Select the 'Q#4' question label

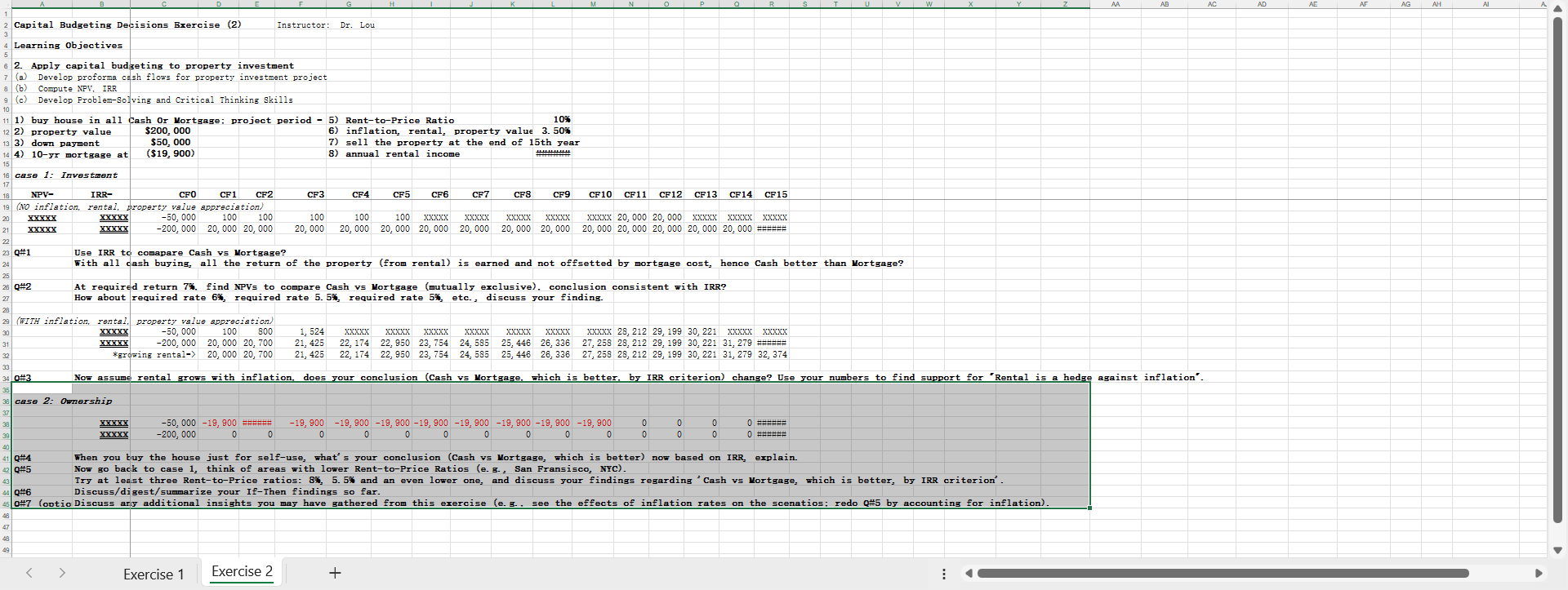tap(22, 457)
